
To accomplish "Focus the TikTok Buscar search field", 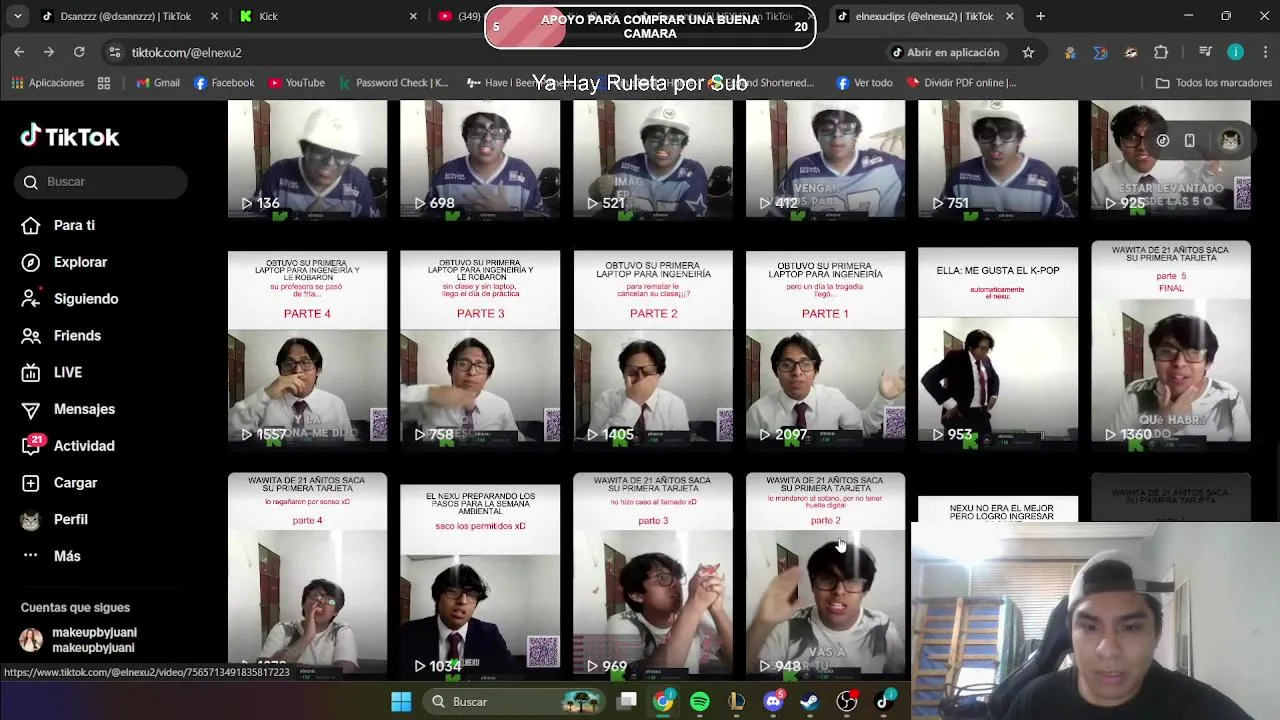I will (101, 181).
